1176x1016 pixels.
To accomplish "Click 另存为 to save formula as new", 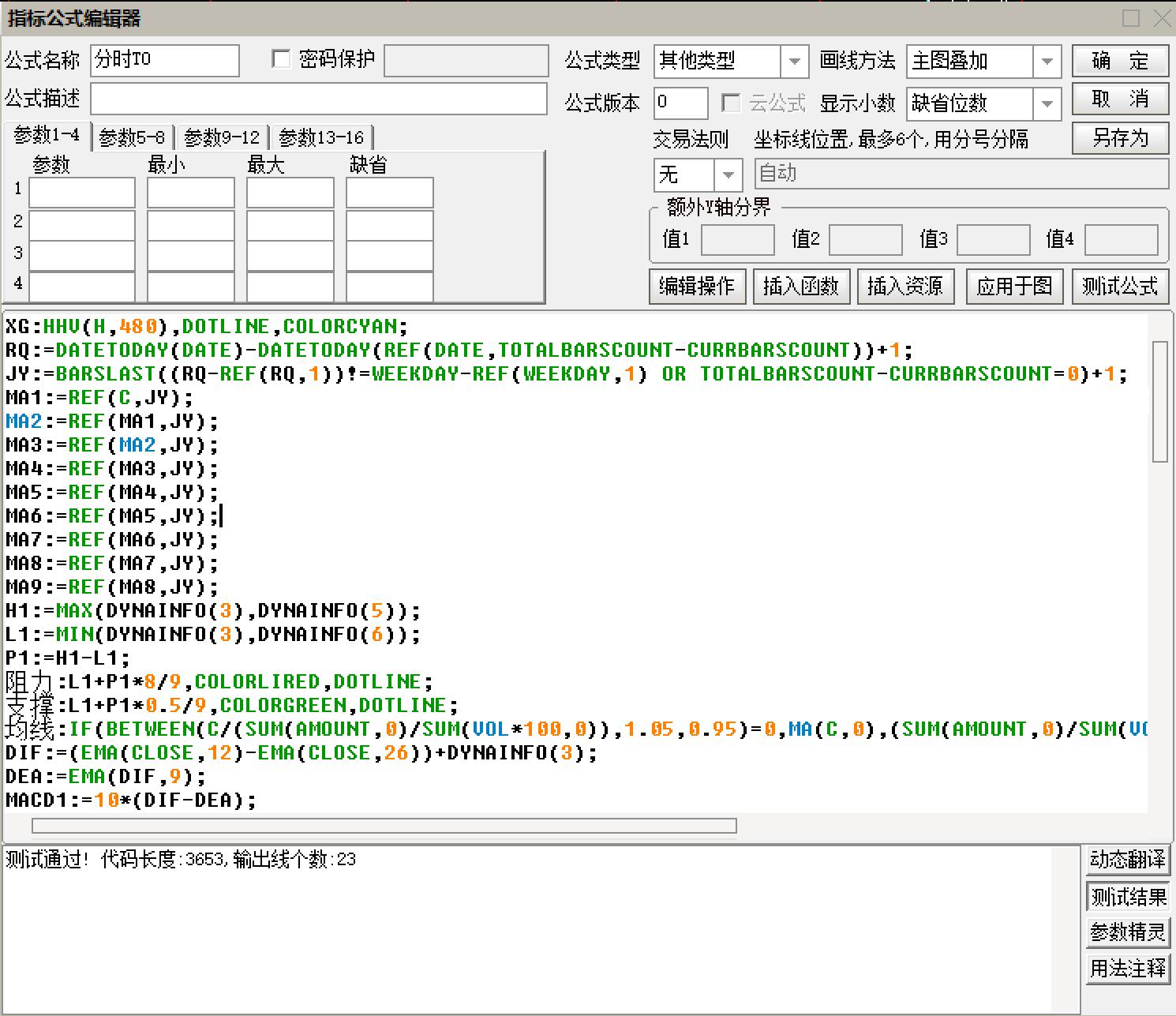I will (1120, 138).
